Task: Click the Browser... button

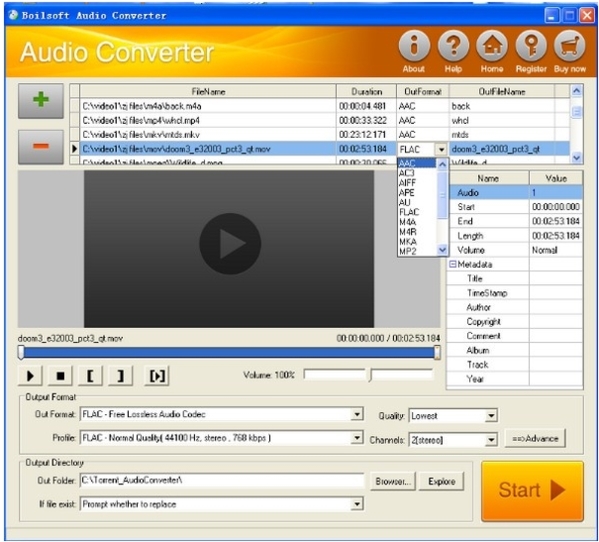Action: [x=393, y=481]
